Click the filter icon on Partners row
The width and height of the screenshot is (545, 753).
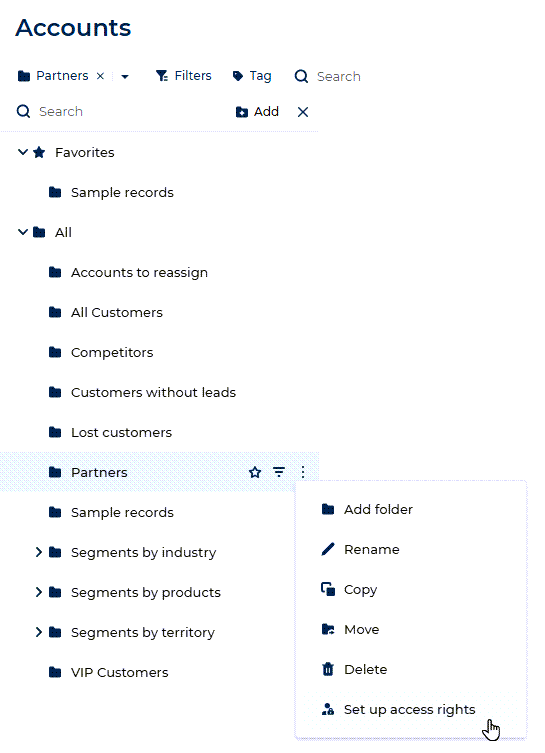[279, 473]
